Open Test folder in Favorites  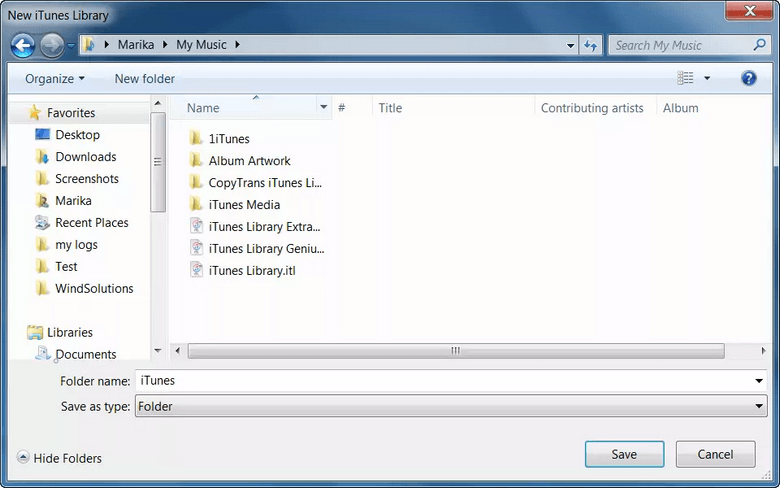66,267
